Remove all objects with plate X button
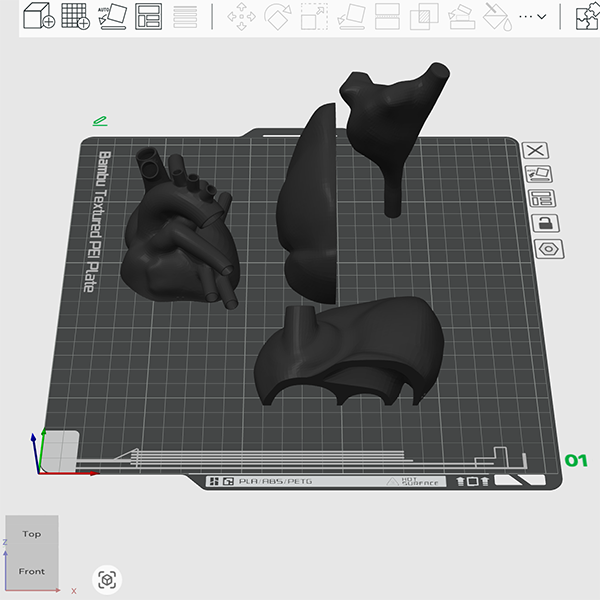Viewport: 600px width, 600px height. coord(537,151)
